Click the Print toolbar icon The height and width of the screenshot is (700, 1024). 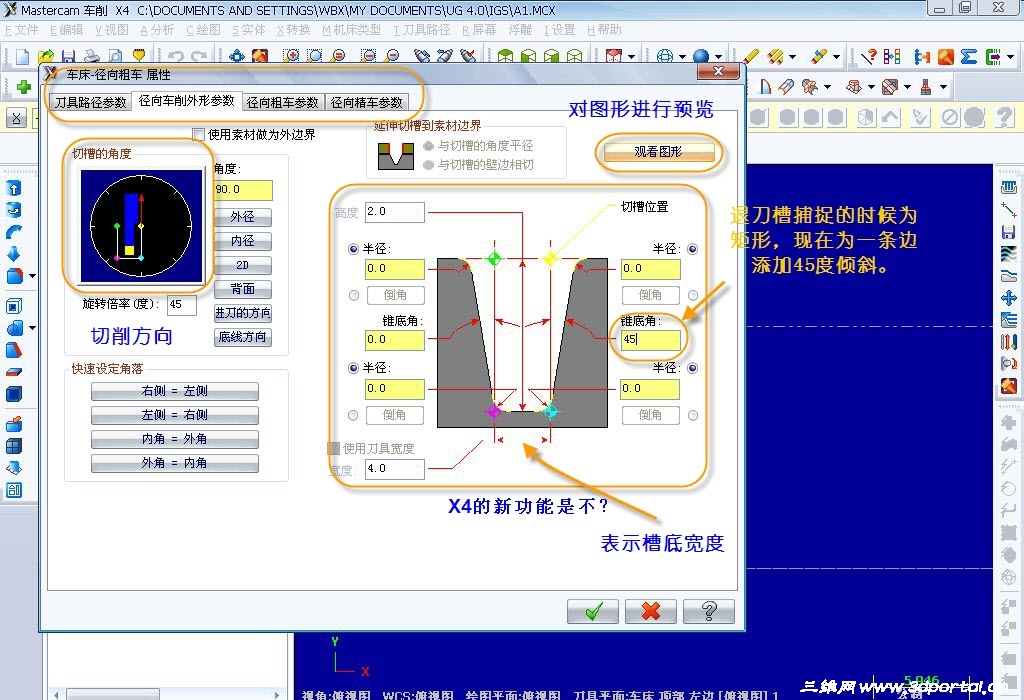[x=92, y=56]
